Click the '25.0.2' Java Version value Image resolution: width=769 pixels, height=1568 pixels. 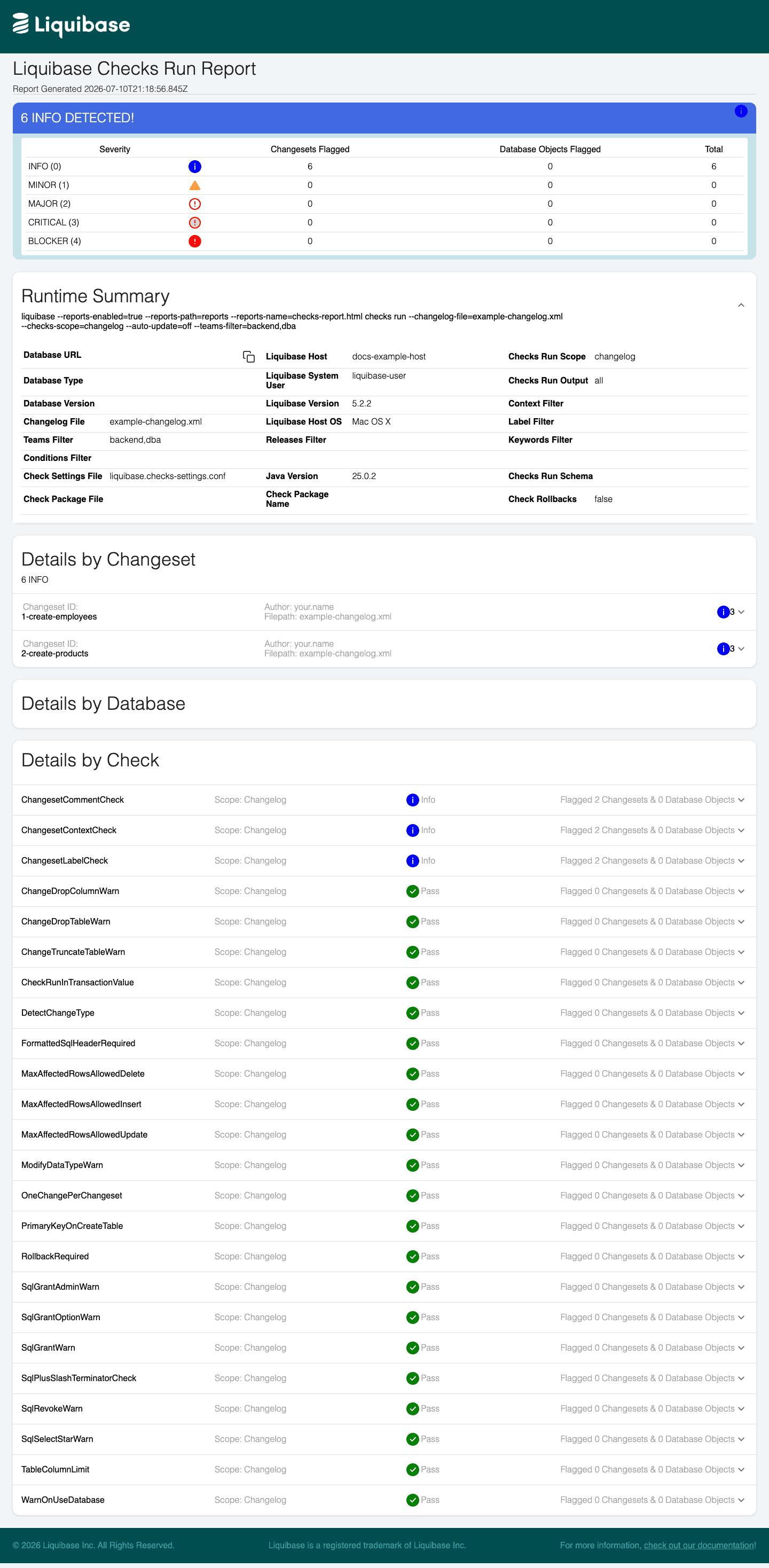coord(364,476)
